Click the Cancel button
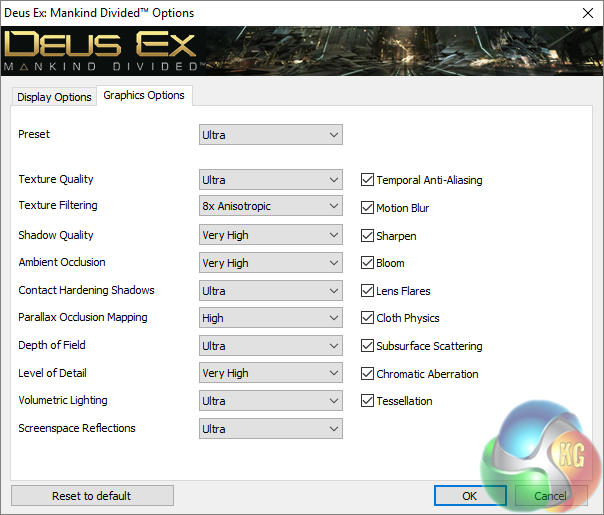 [551, 496]
